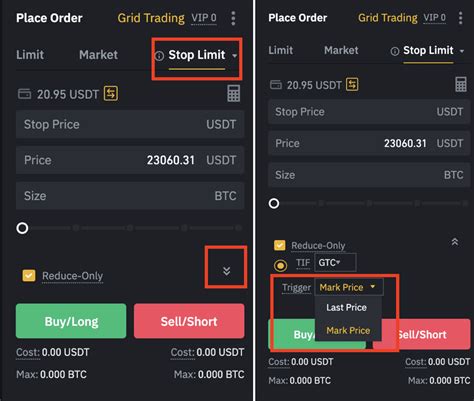Uncheck Reduce-Only in left panel
Screen dimensions: 474x401
29,276
